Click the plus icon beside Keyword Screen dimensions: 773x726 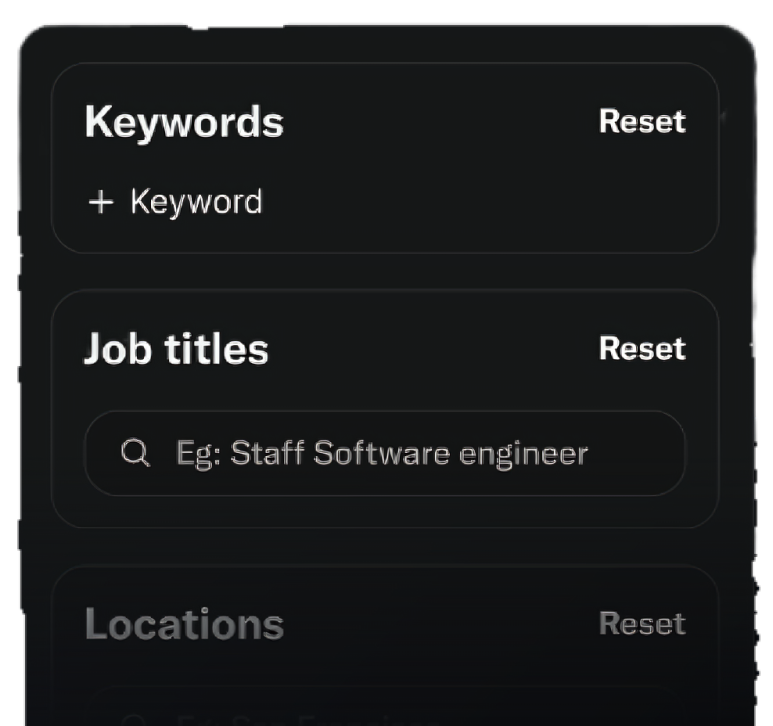(101, 203)
